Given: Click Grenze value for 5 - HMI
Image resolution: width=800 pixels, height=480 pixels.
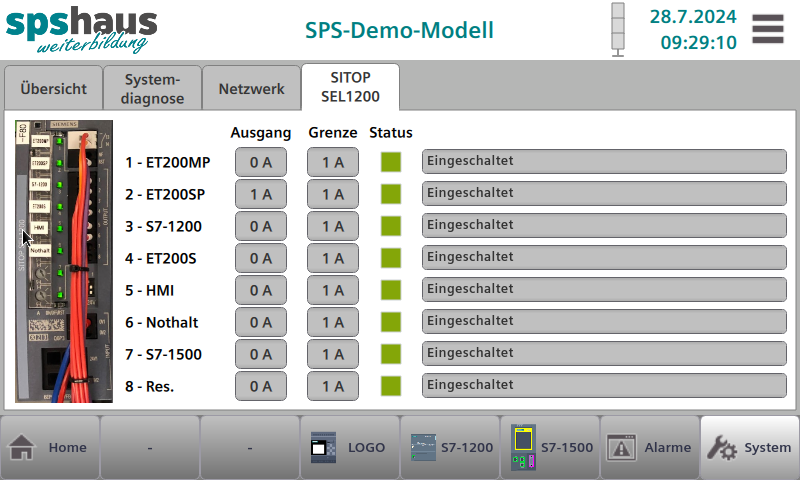Looking at the screenshot, I should tap(333, 290).
